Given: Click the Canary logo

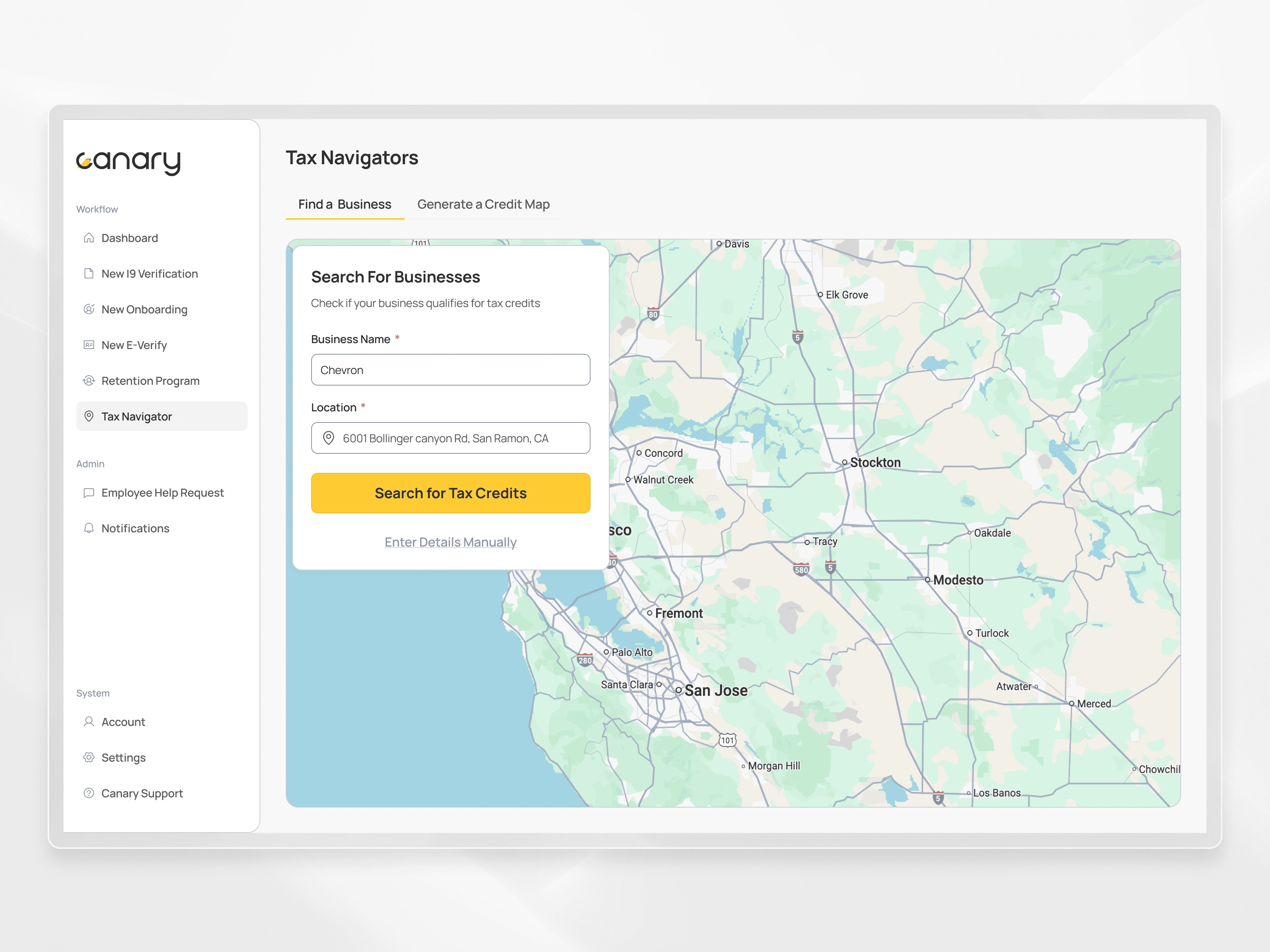Looking at the screenshot, I should pyautogui.click(x=129, y=162).
